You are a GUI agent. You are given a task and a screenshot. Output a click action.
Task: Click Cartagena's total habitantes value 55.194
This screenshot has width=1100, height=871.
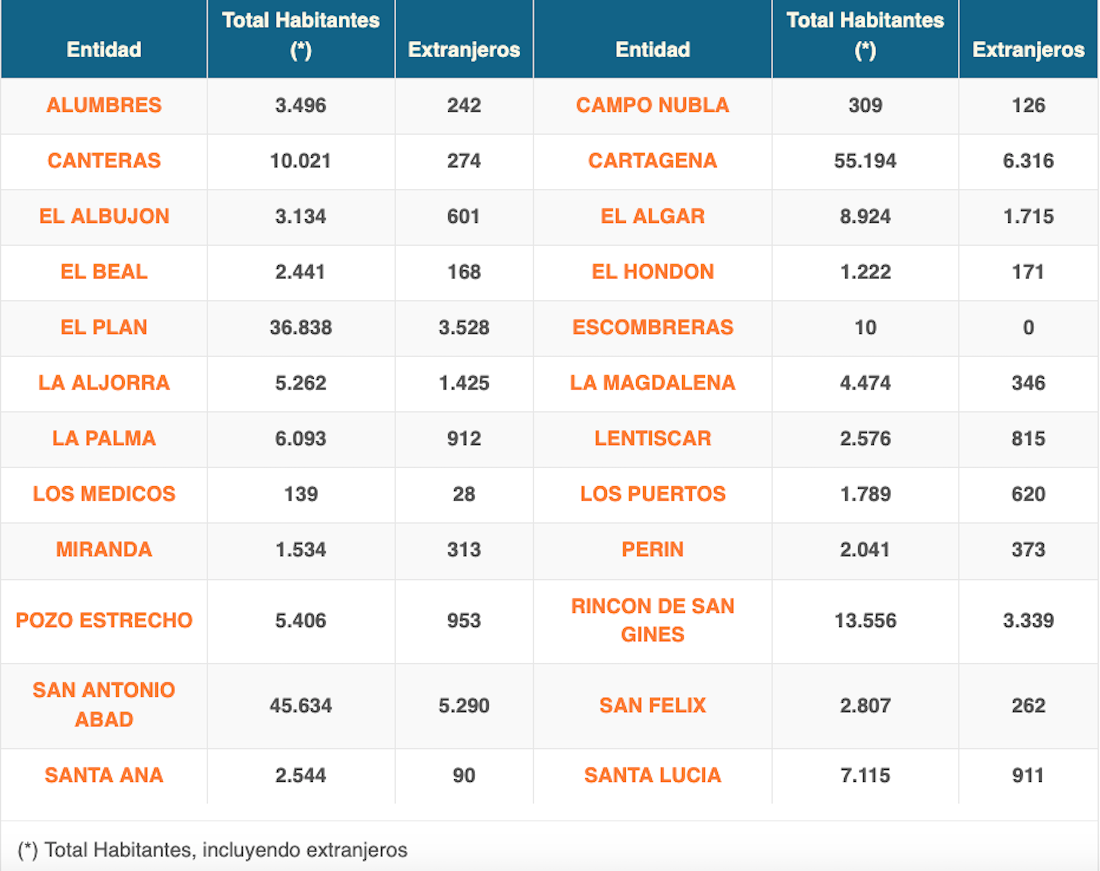click(865, 161)
